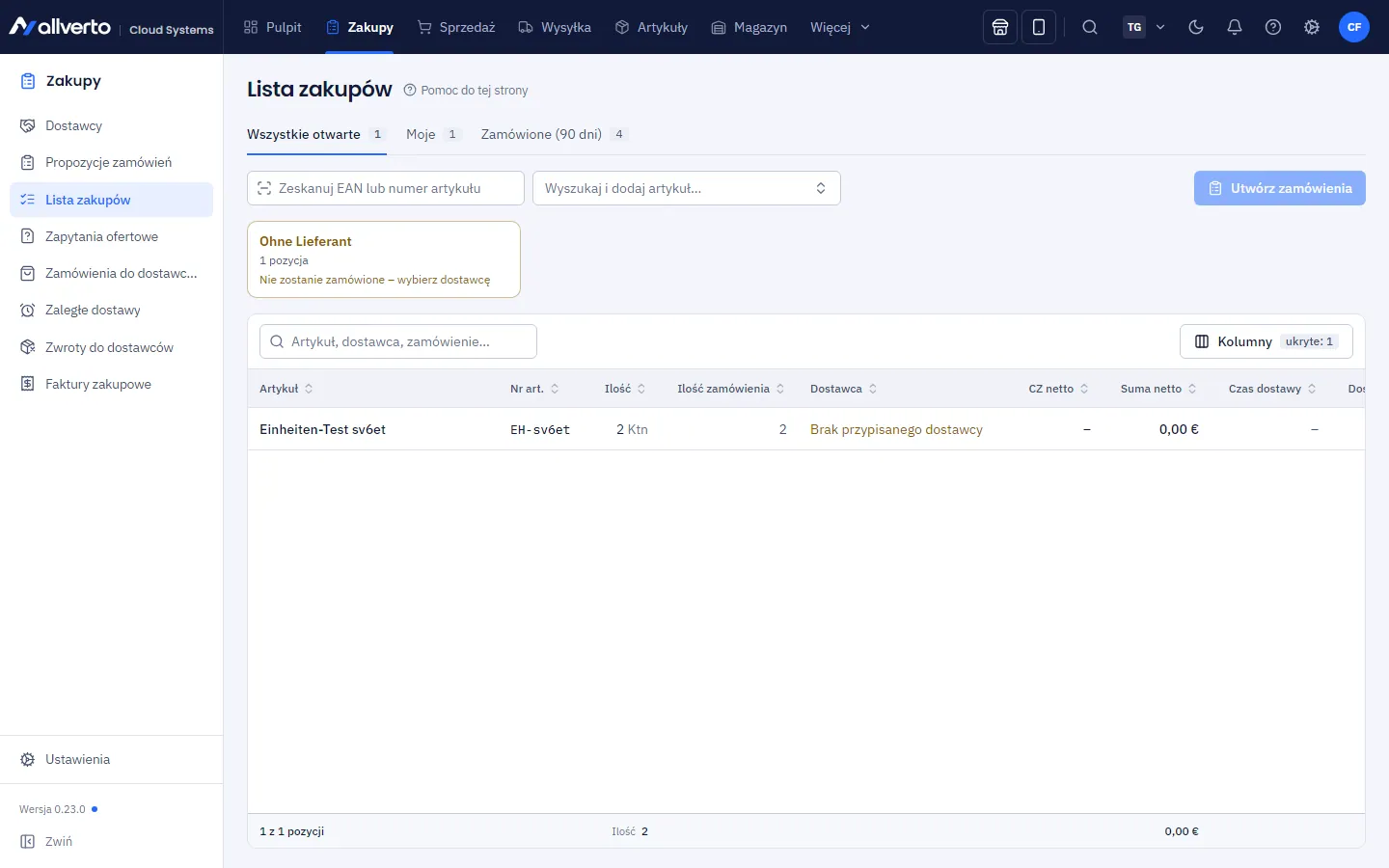Sort table by Artykuł column

click(286, 389)
